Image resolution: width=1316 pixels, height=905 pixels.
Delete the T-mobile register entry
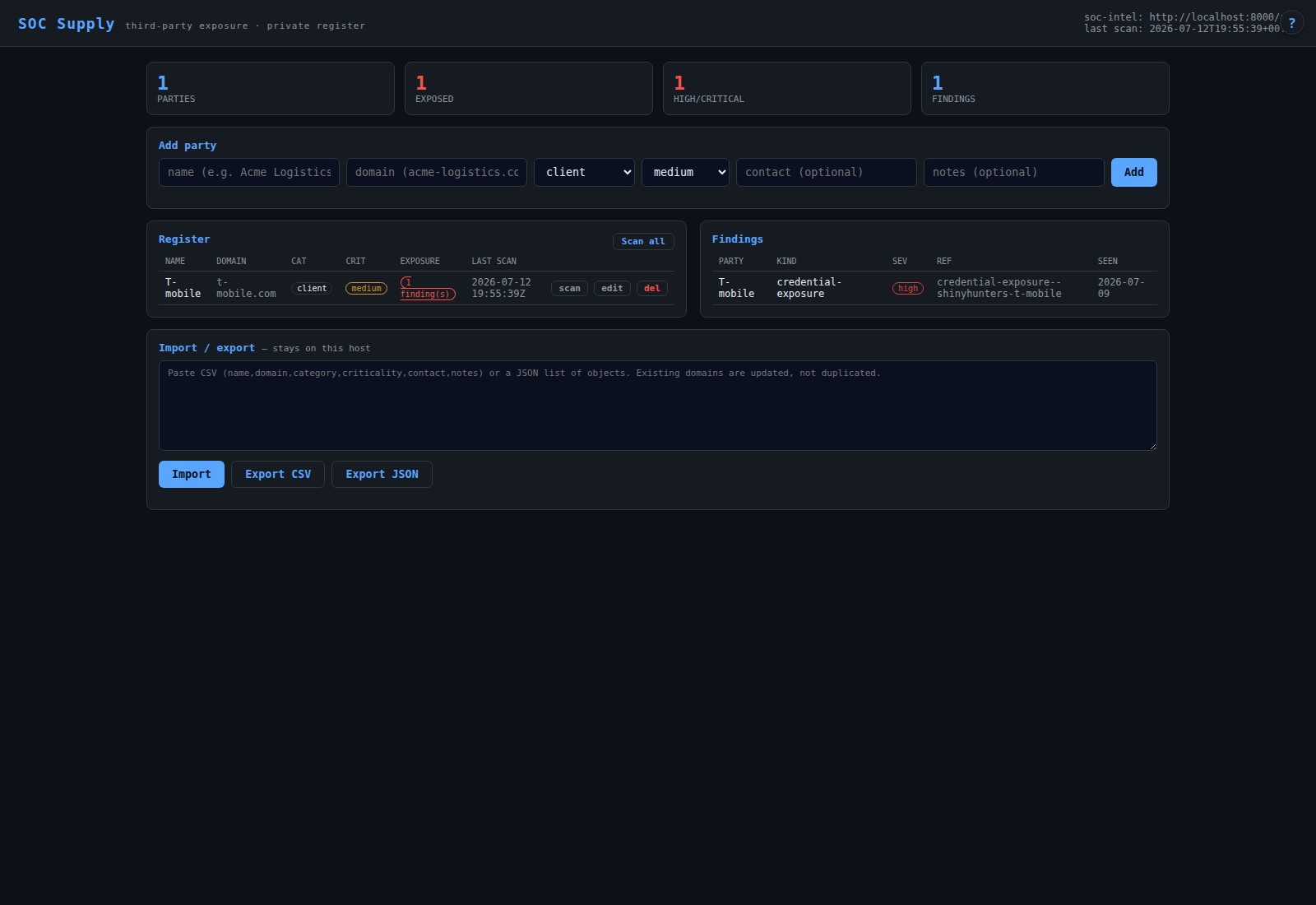[652, 288]
